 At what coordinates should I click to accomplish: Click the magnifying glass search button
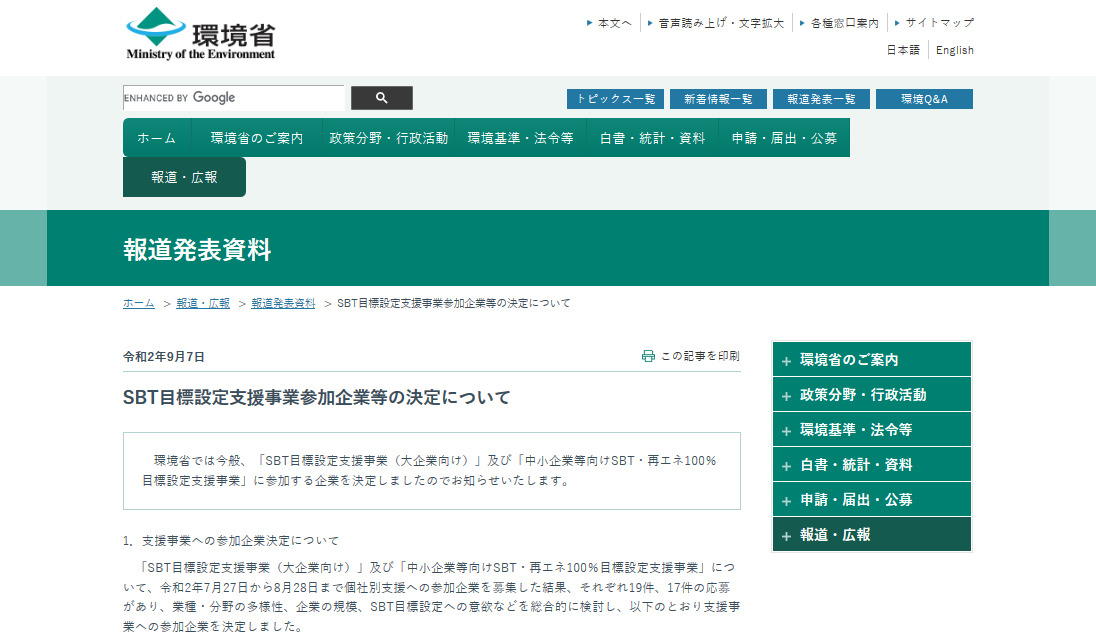pos(381,98)
